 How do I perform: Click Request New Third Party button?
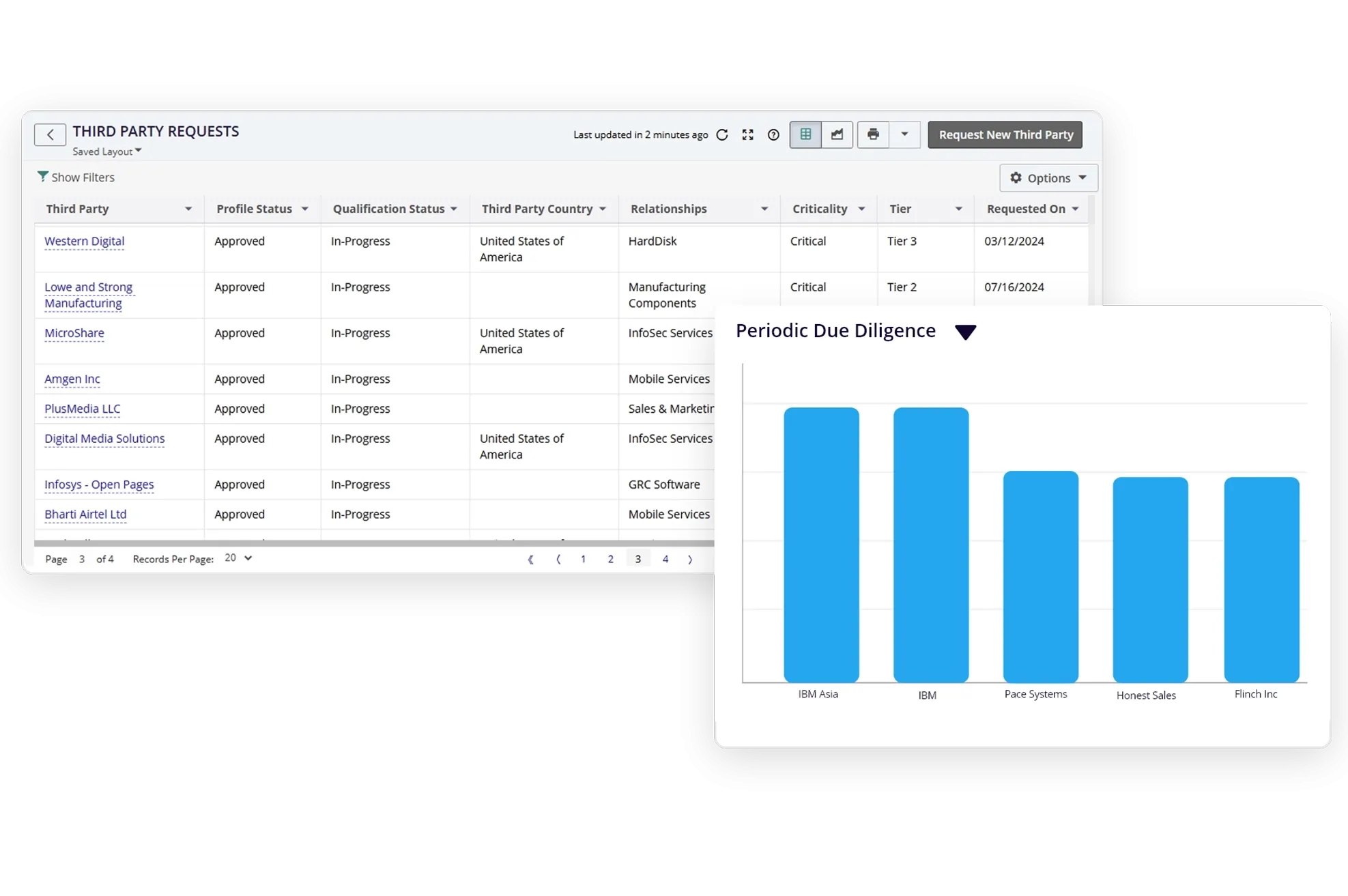1005,134
